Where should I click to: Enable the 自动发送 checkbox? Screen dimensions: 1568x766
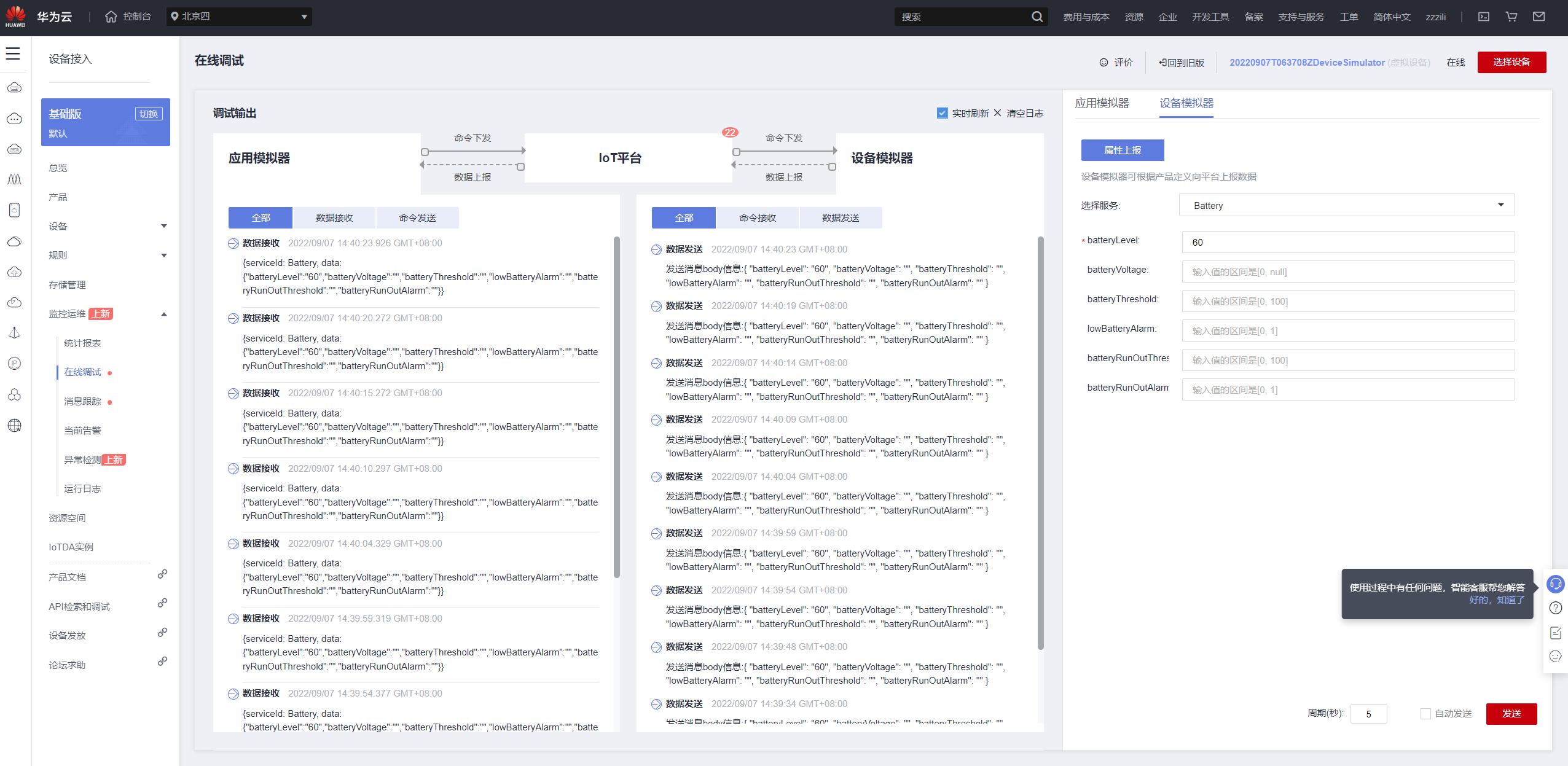[1425, 714]
